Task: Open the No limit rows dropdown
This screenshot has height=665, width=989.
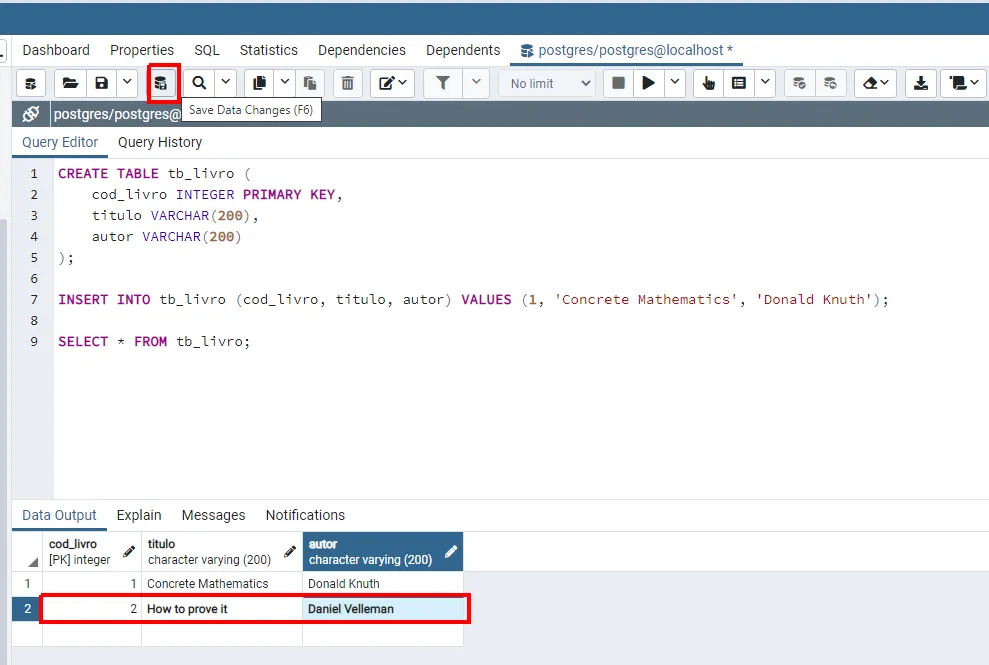Action: [549, 83]
